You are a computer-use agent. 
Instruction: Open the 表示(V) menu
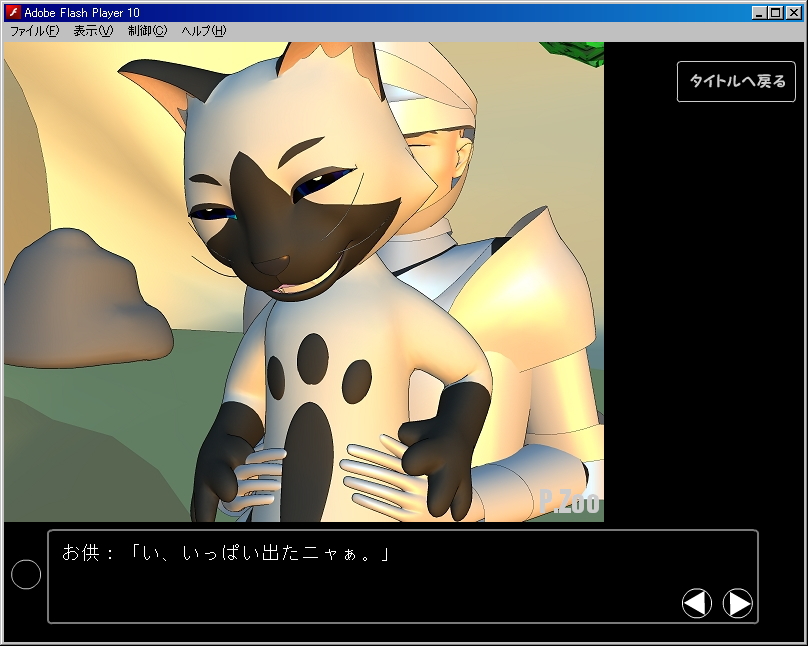coord(93,31)
